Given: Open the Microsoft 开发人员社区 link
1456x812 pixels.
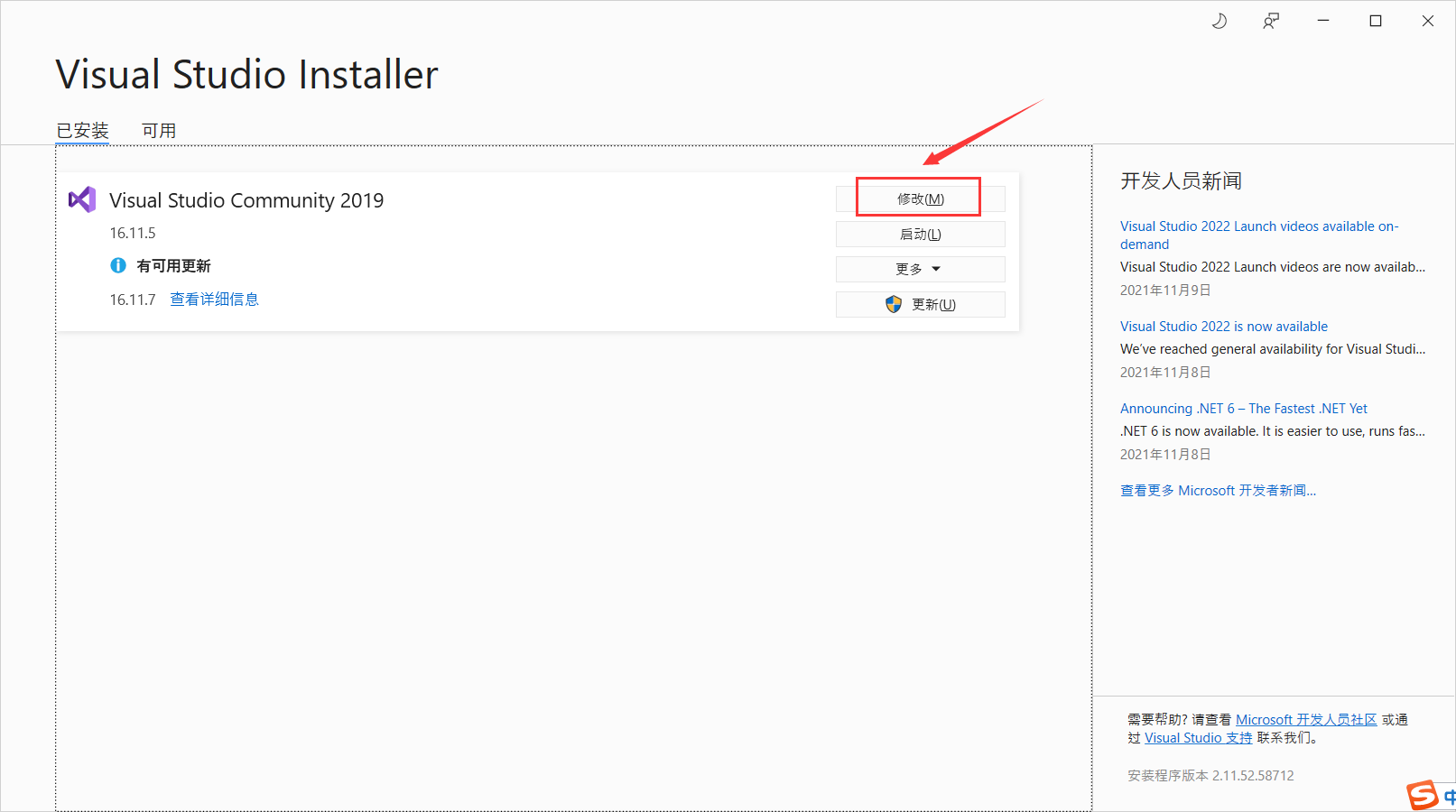Looking at the screenshot, I should point(1306,719).
